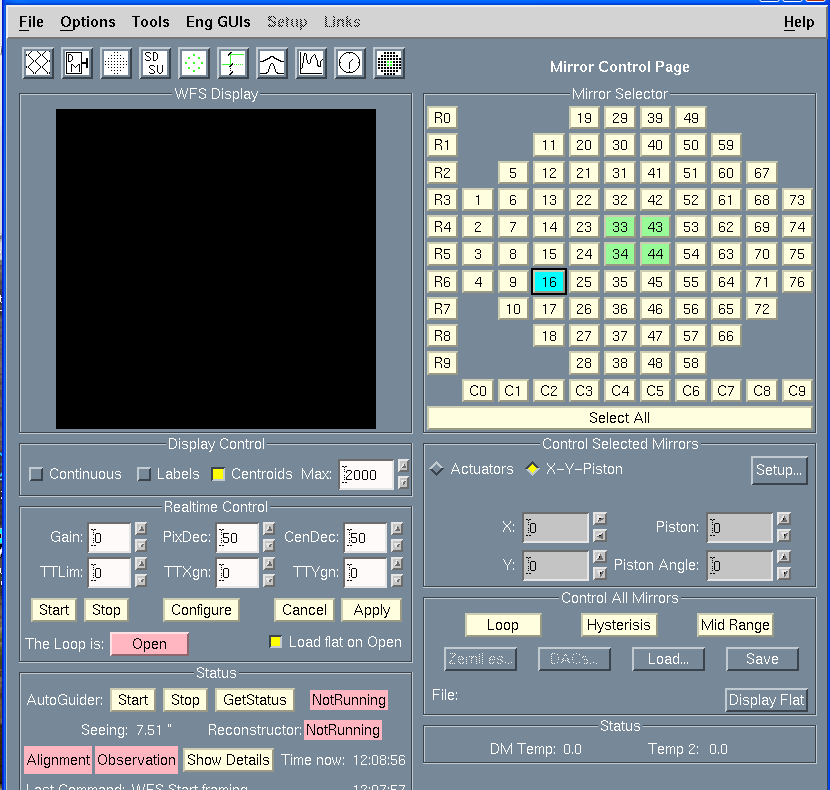
Task: Increase the Piston value with up arrow
Action: pos(783,519)
